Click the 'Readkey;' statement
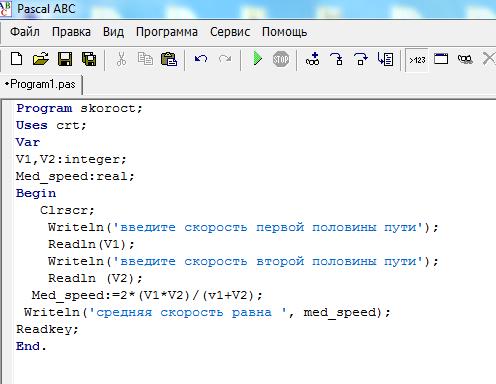The height and width of the screenshot is (384, 496). (47, 329)
